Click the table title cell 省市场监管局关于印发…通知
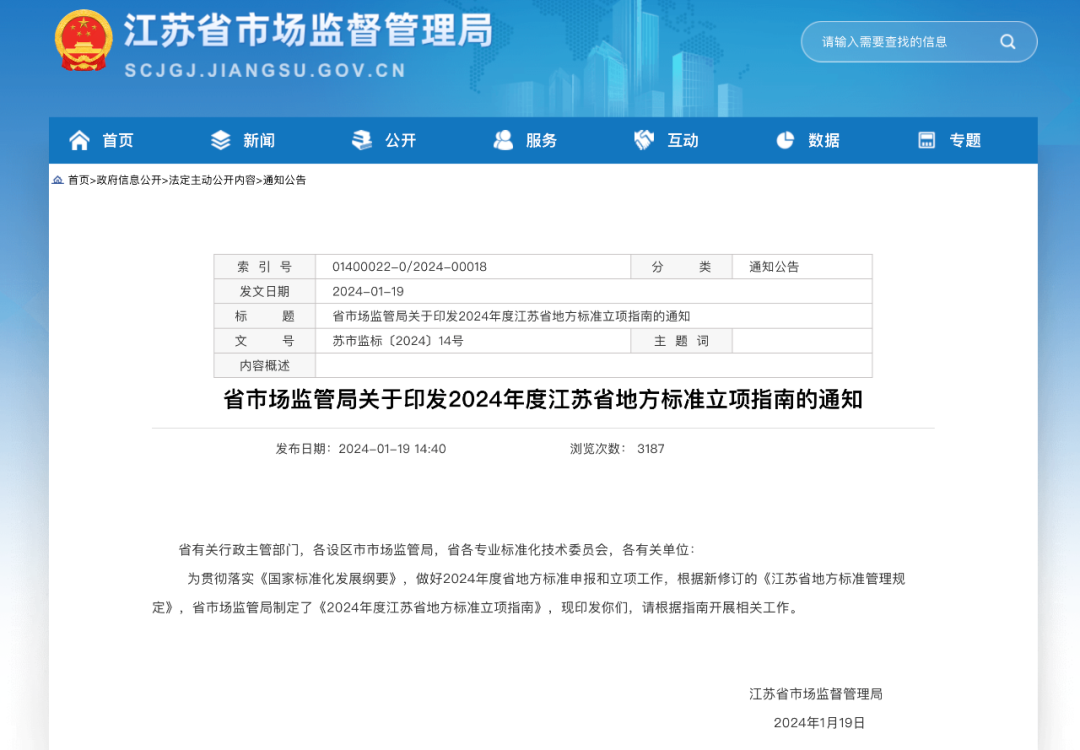Viewport: 1080px width, 750px height. click(594, 316)
